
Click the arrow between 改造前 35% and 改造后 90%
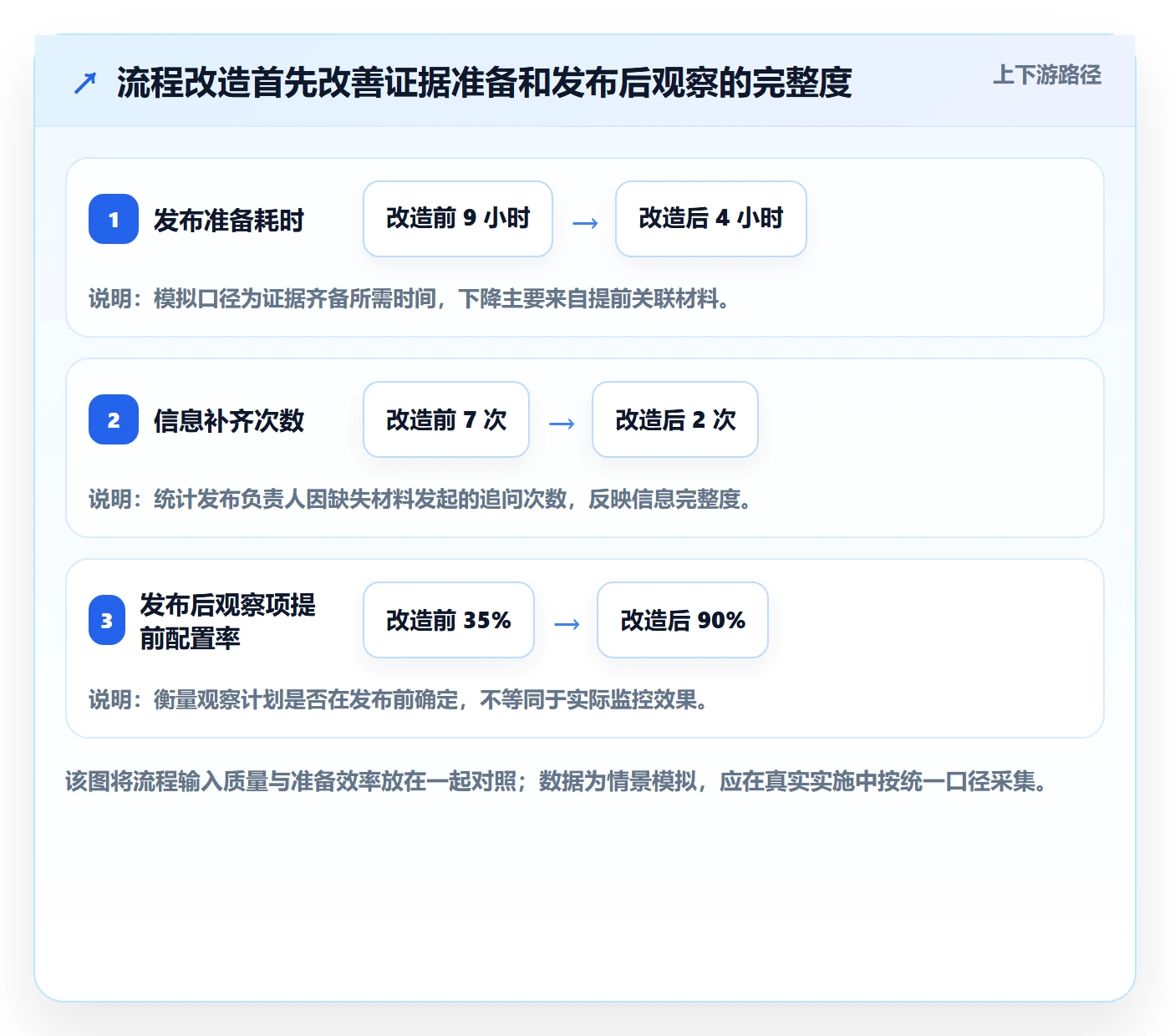(x=567, y=623)
